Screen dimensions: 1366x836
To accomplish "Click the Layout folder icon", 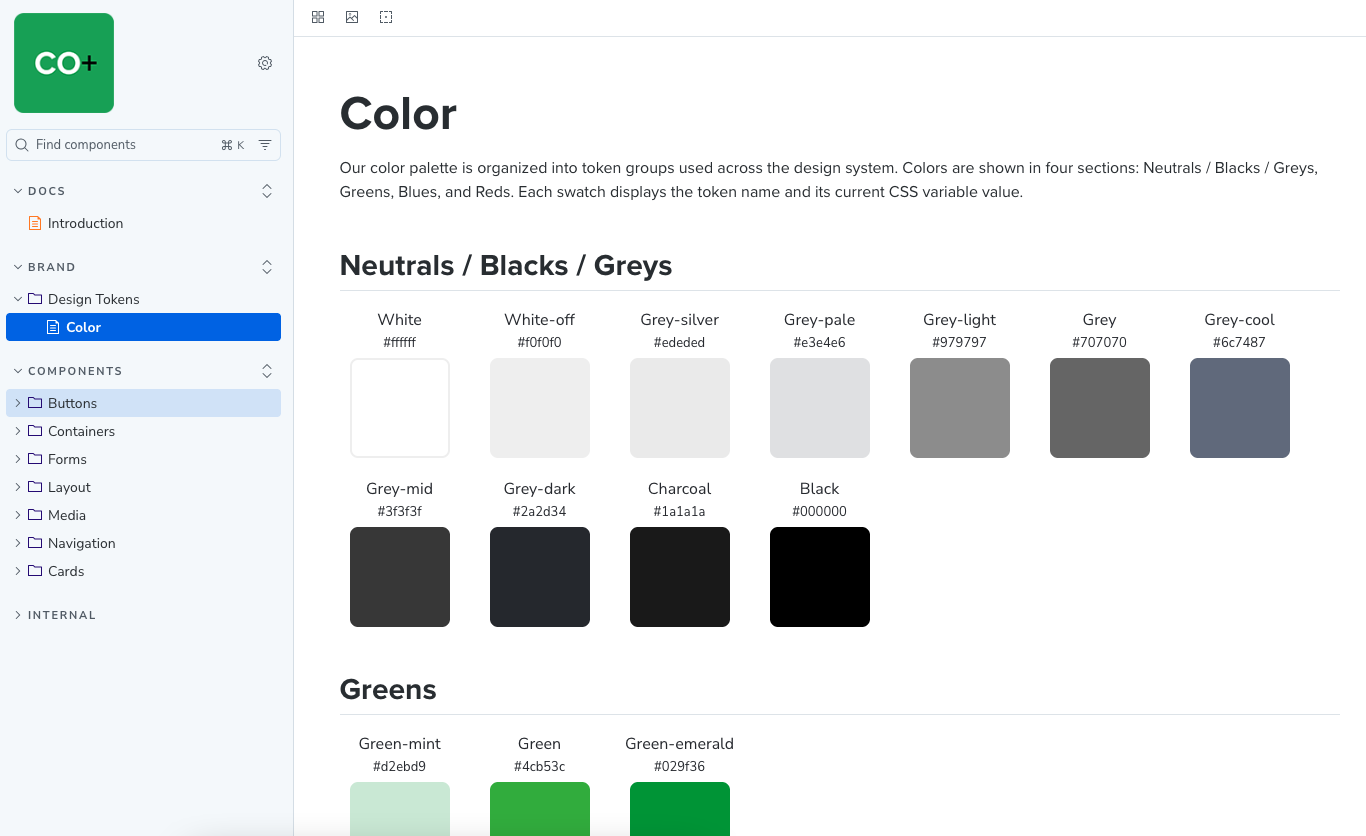I will [36, 487].
